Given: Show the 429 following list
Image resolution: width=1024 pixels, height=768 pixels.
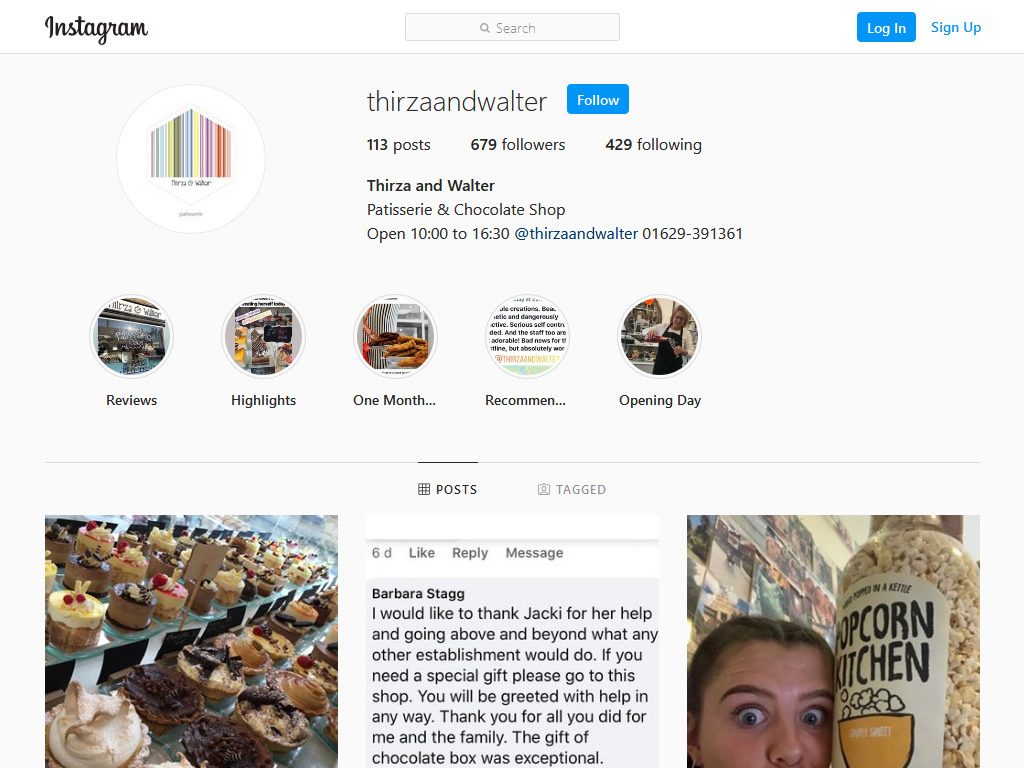Looking at the screenshot, I should (x=654, y=144).
